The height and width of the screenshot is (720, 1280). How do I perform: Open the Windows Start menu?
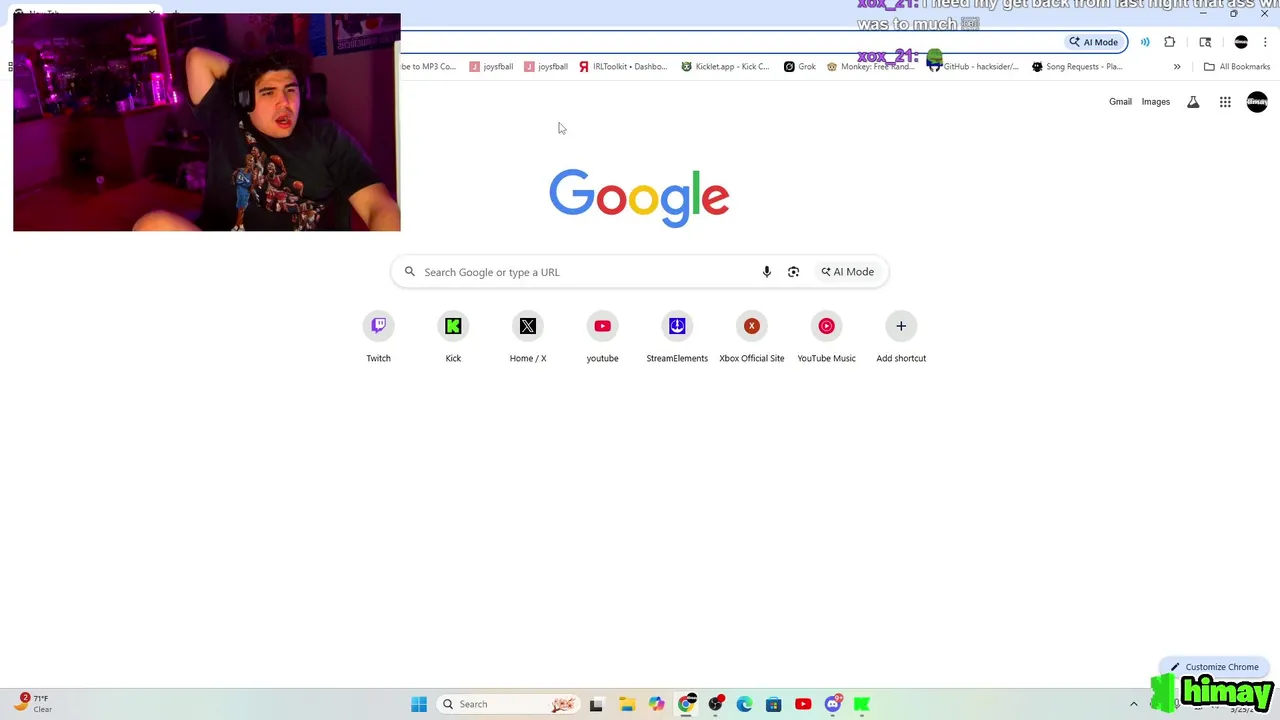coord(419,704)
